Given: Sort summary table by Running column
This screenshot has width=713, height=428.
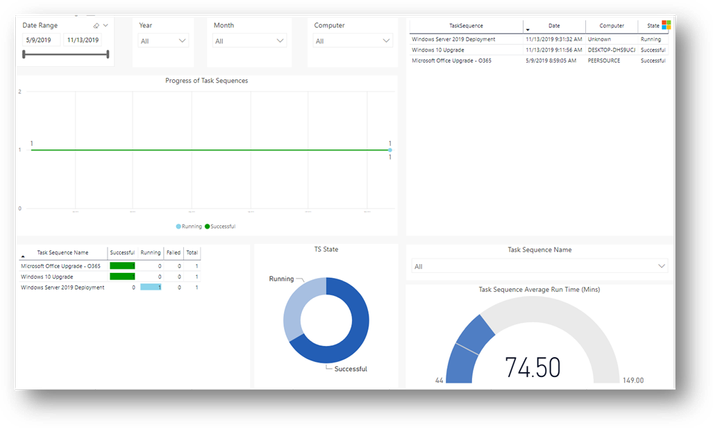Looking at the screenshot, I should pos(151,252).
